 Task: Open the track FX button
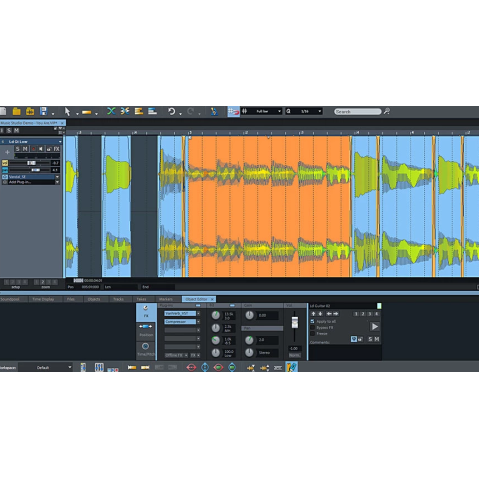point(56,149)
